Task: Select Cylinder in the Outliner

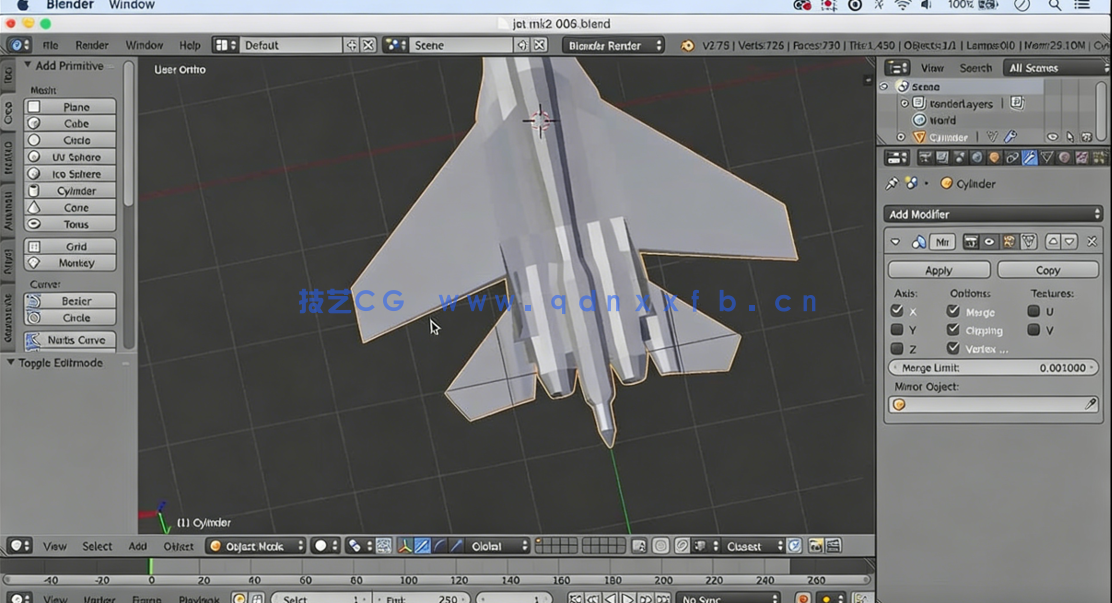Action: (x=948, y=136)
